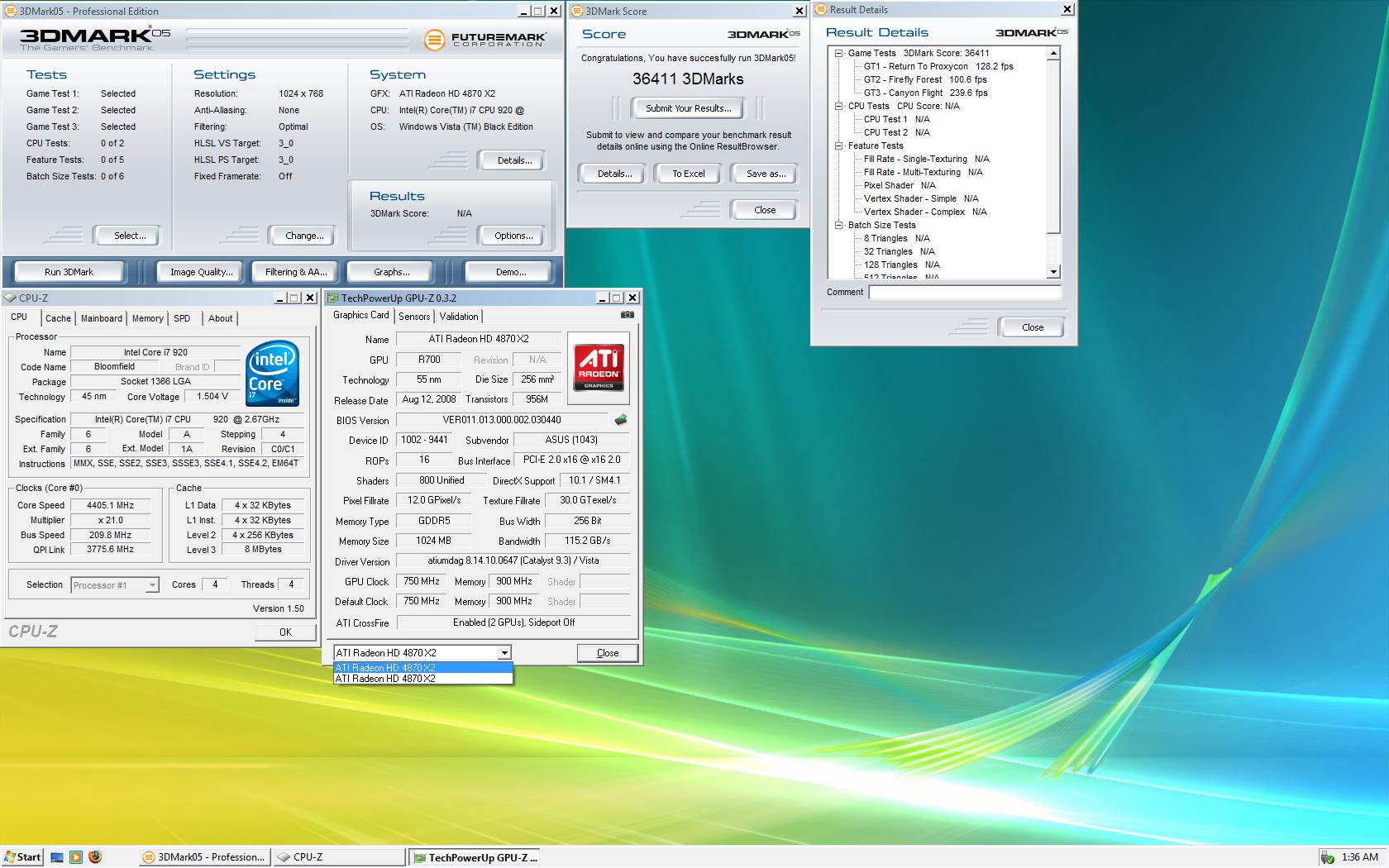Open Image Quality settings button

(201, 272)
